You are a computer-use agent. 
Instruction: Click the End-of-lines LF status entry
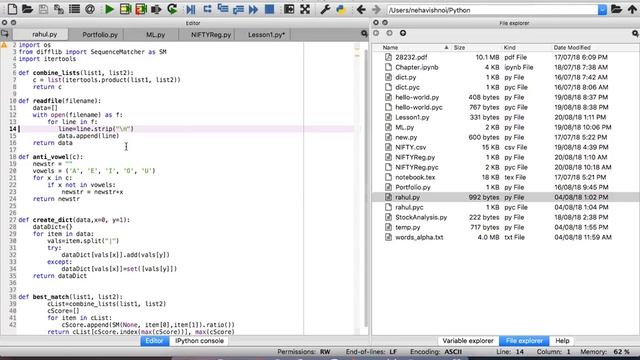point(371,352)
